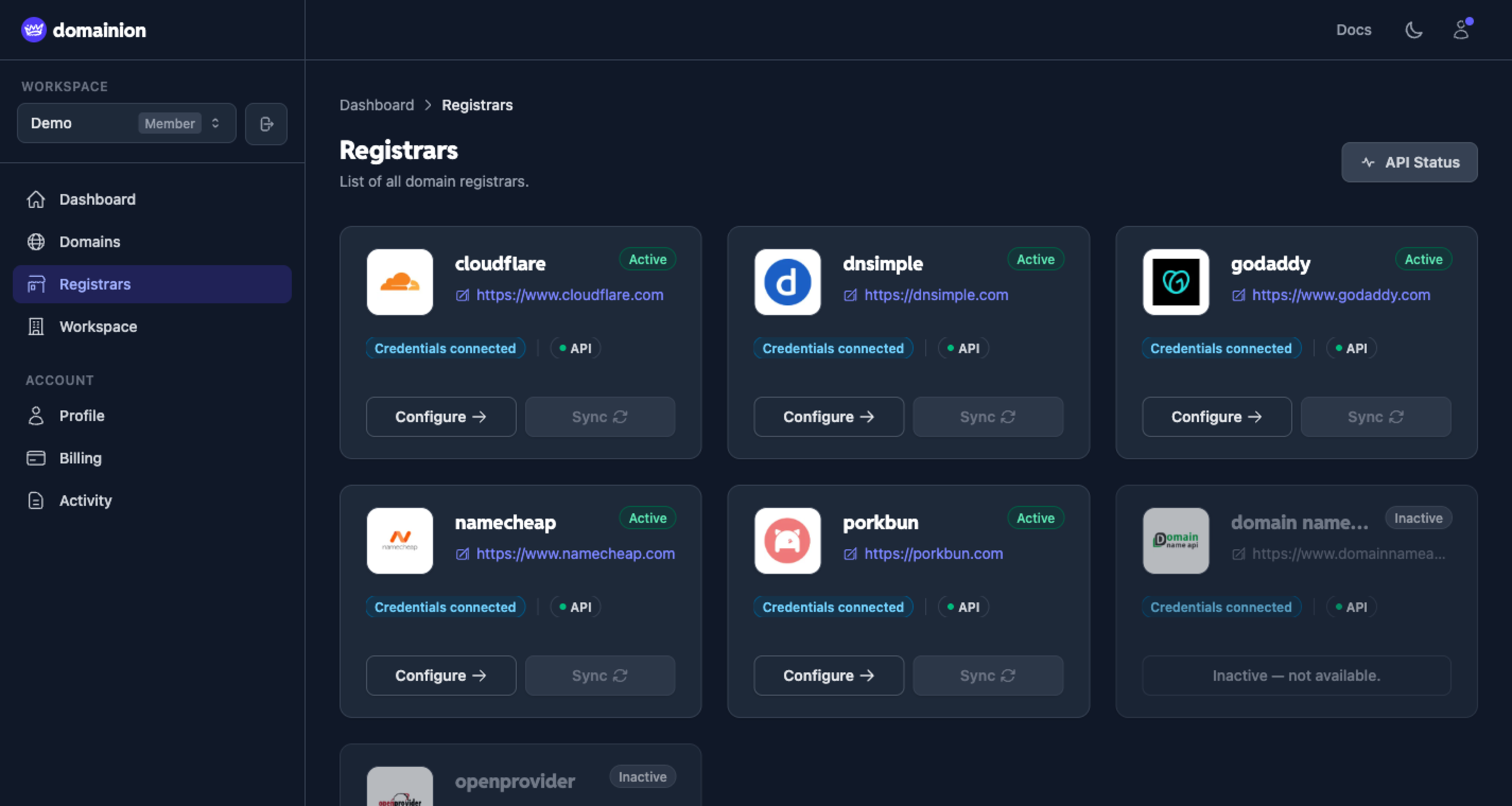This screenshot has height=806, width=1512.
Task: Open the dnsimple.com website link
Action: tap(936, 295)
